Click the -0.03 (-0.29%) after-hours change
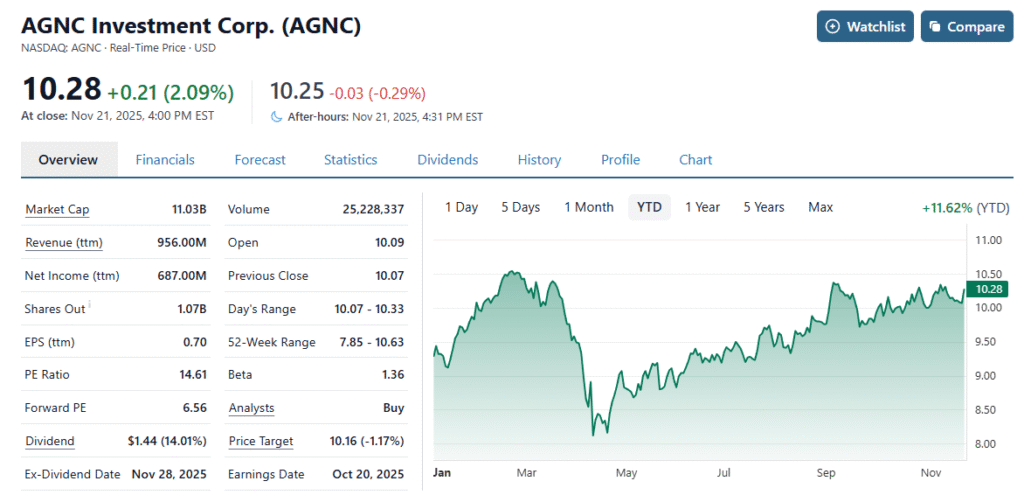 pos(377,93)
